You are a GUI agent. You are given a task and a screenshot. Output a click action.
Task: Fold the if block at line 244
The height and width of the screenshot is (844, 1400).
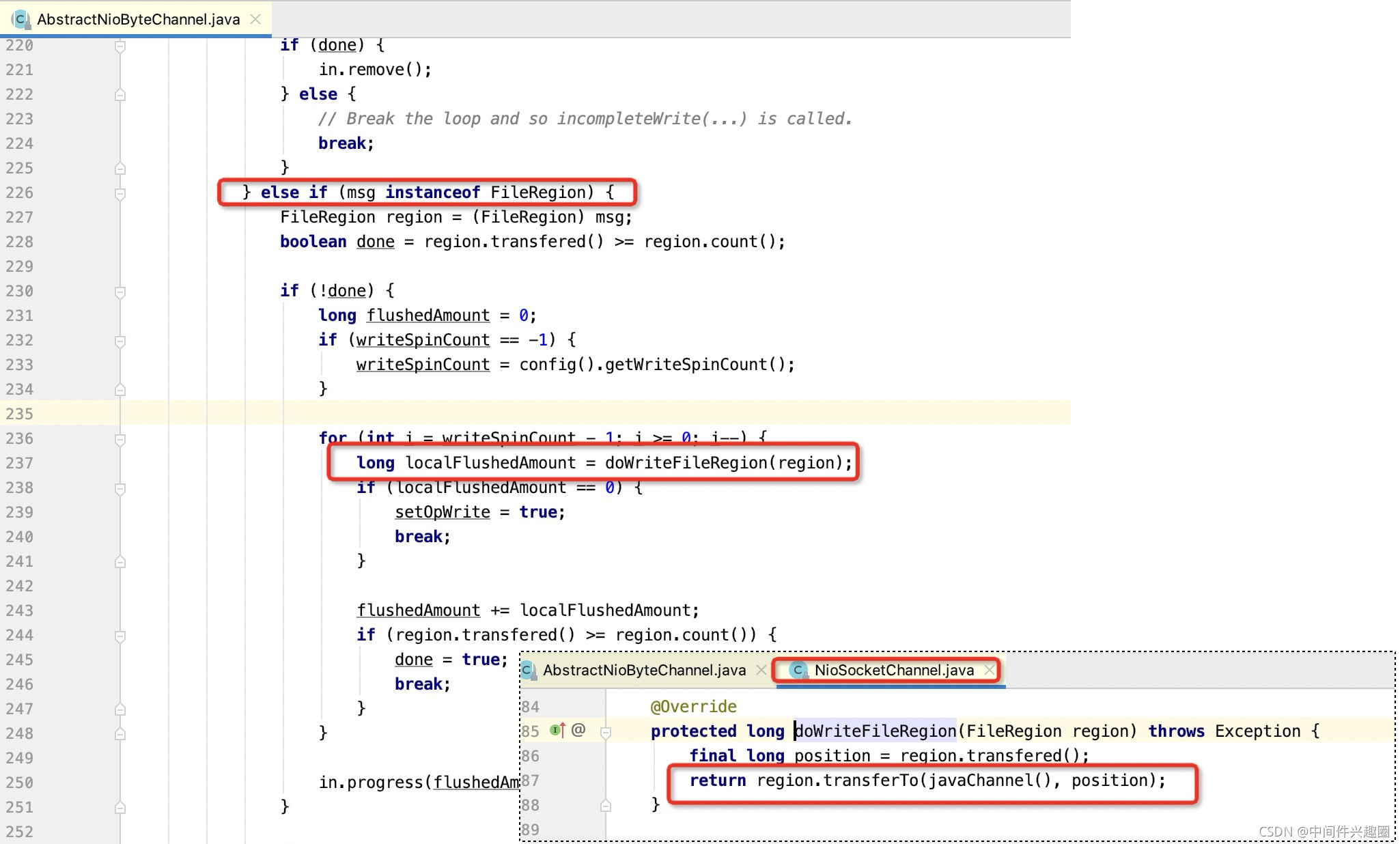120,636
